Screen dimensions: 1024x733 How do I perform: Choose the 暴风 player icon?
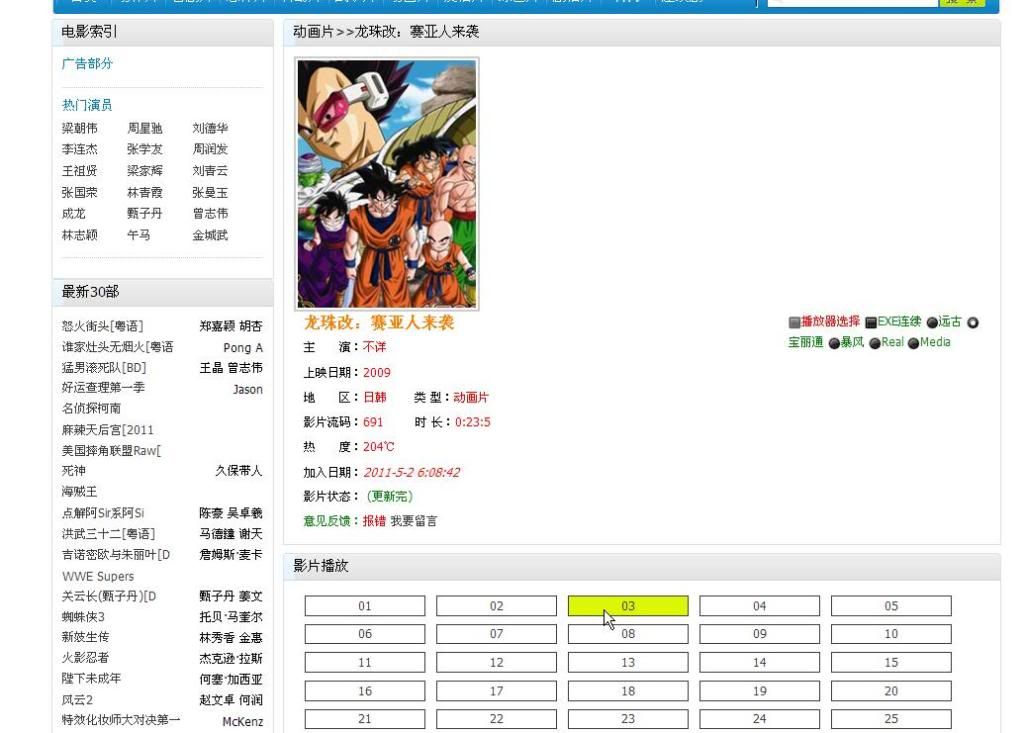834,343
